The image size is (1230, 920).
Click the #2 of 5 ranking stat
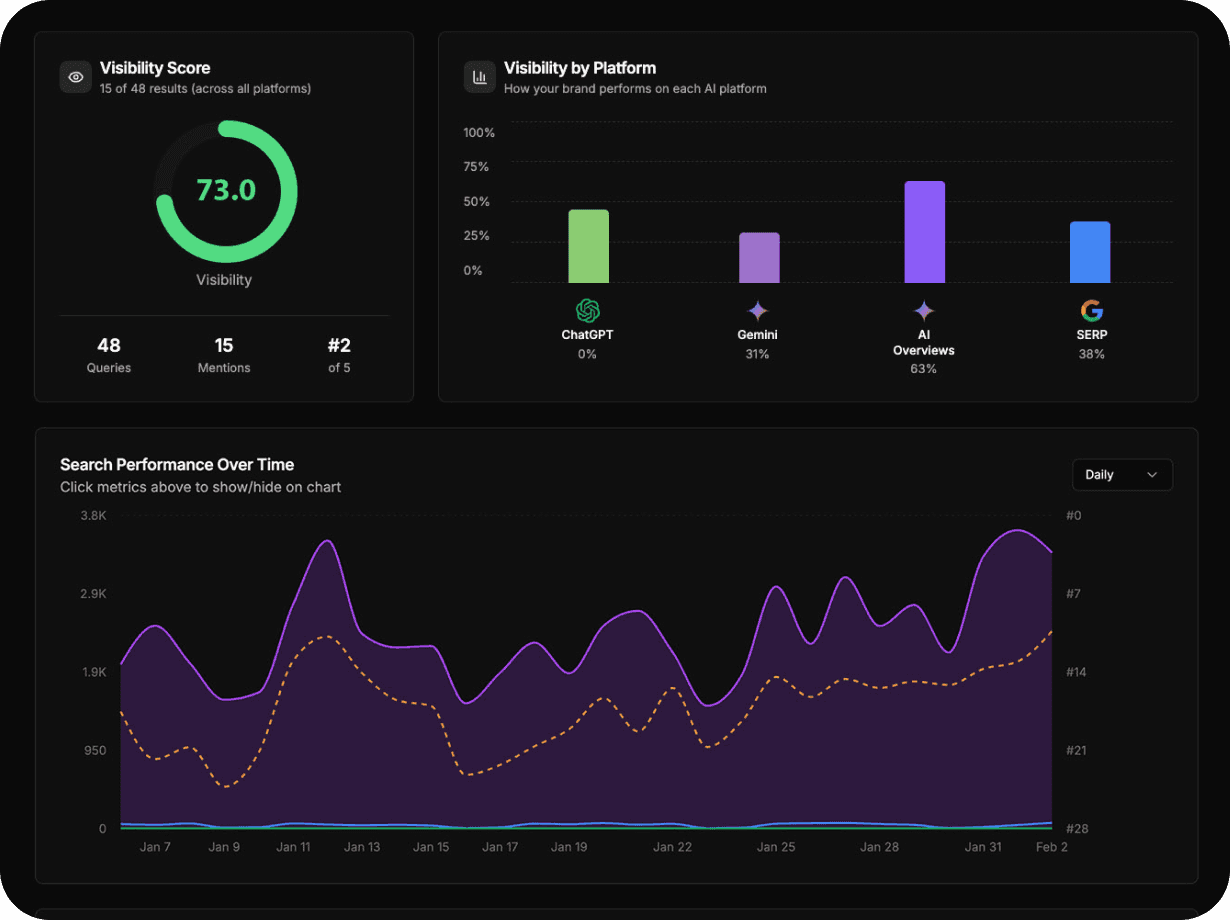pyautogui.click(x=339, y=355)
